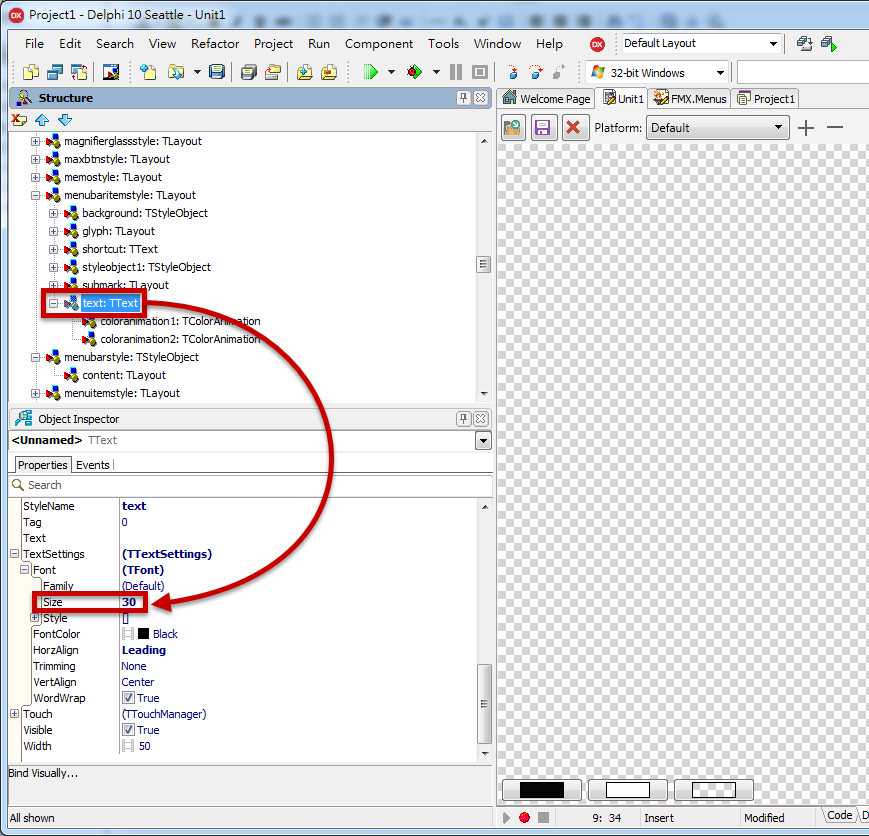The width and height of the screenshot is (869, 836).
Task: Pin the Structure panel
Action: pos(463,98)
